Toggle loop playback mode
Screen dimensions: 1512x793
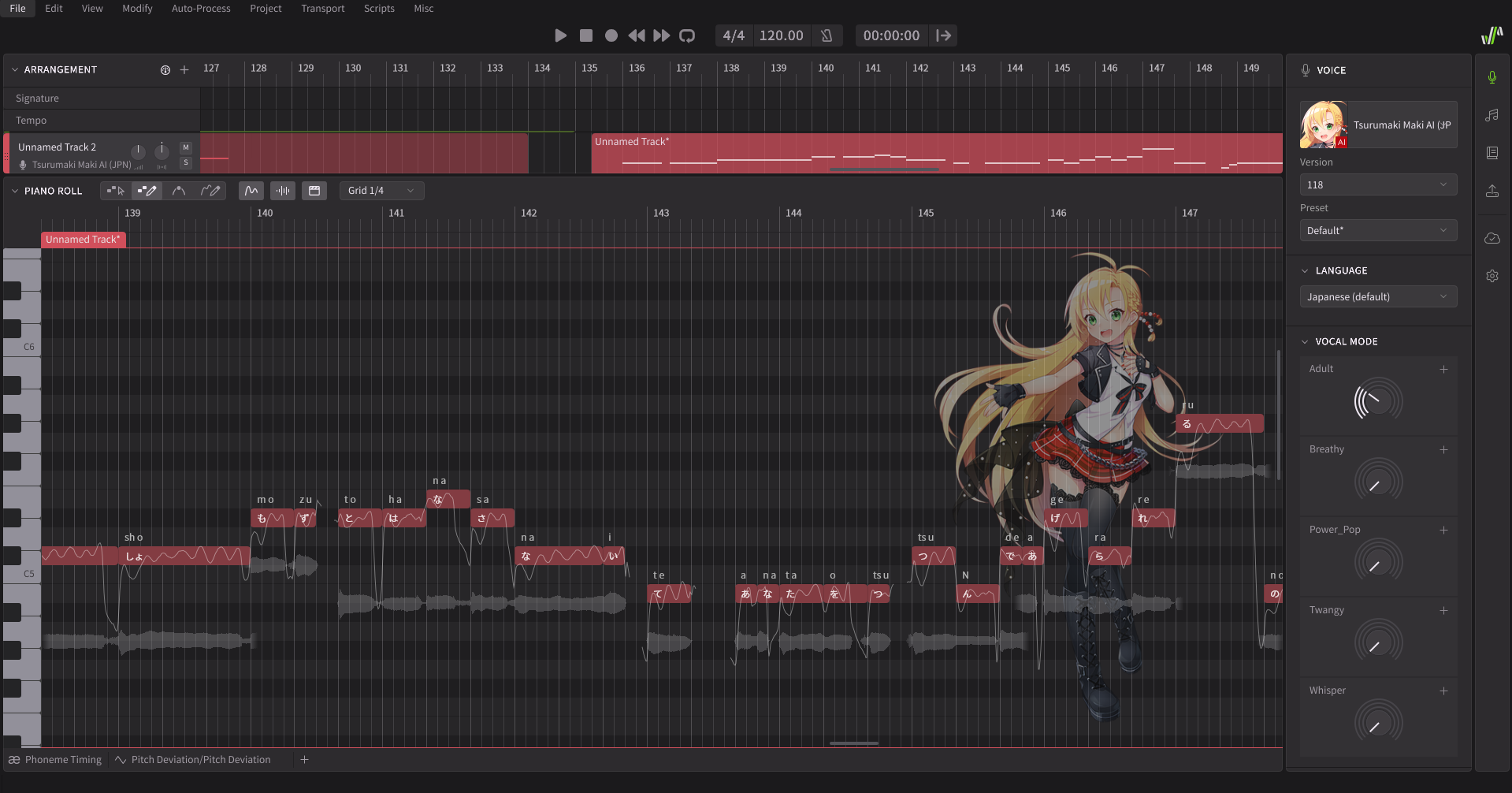click(x=687, y=35)
